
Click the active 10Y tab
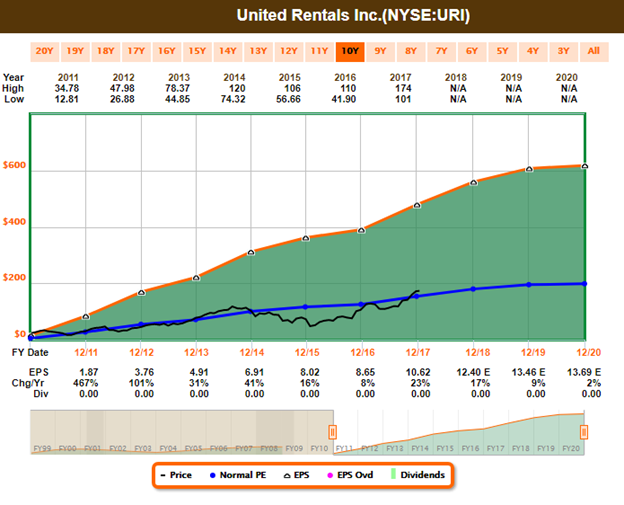coord(350,51)
